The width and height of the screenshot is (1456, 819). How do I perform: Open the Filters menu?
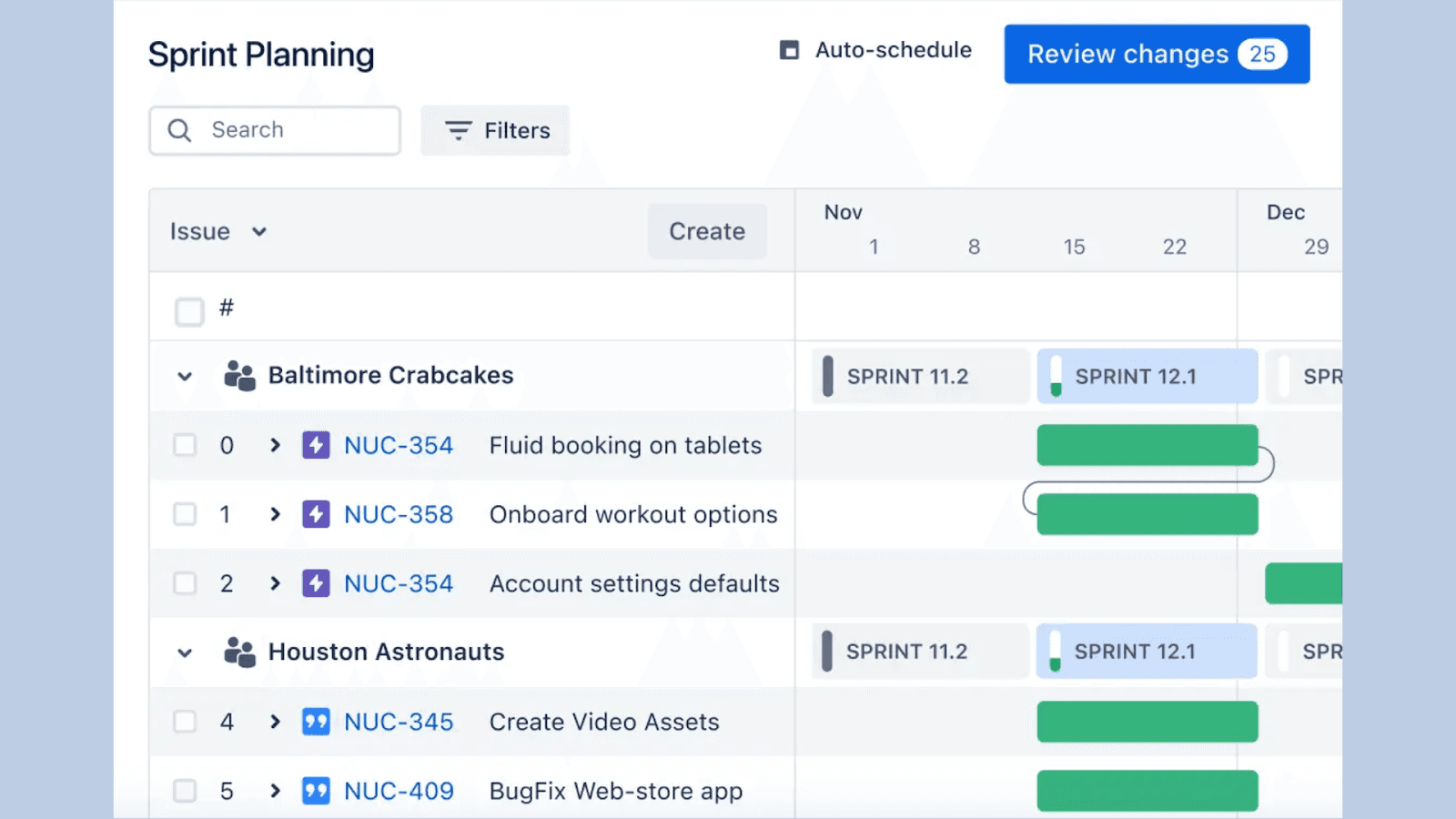point(496,130)
